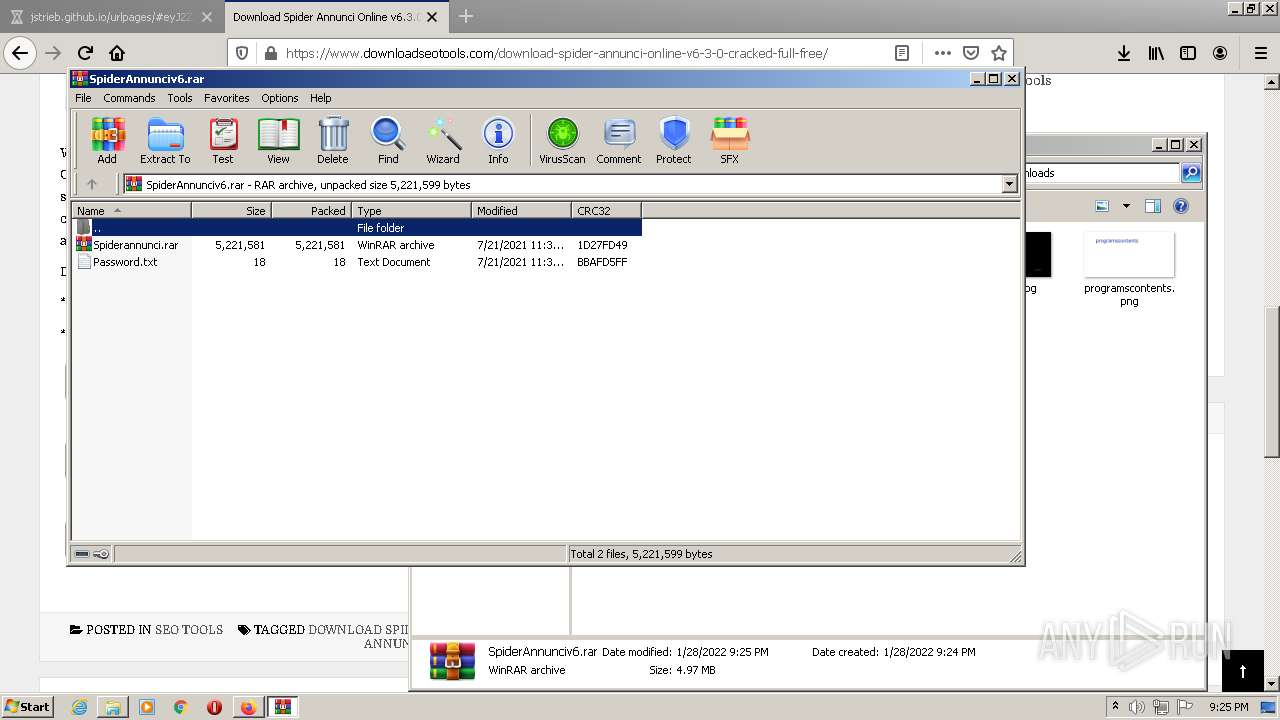Run the VirusScan toolbar icon

[562, 140]
